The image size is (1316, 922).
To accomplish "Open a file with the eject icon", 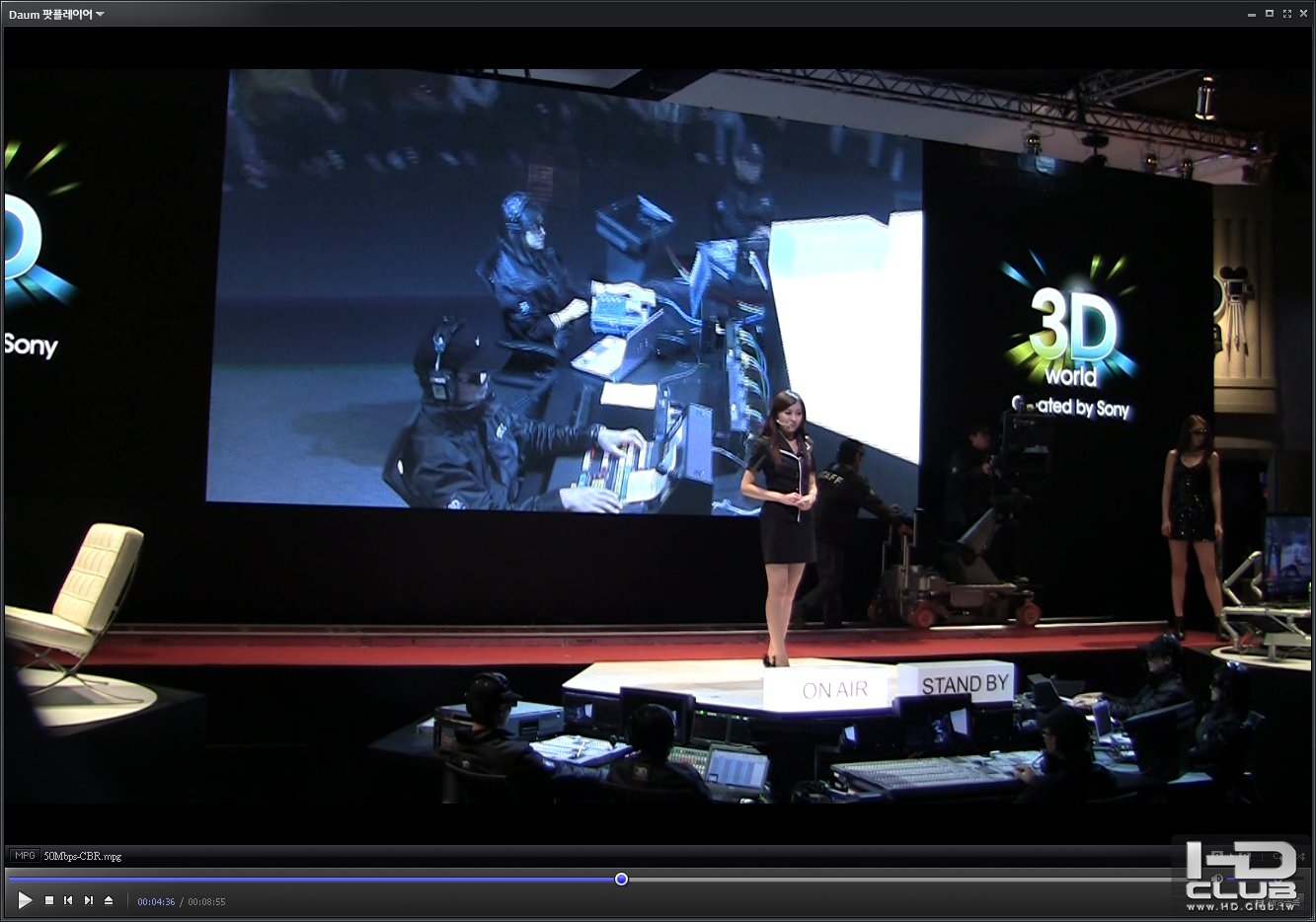I will pyautogui.click(x=109, y=900).
